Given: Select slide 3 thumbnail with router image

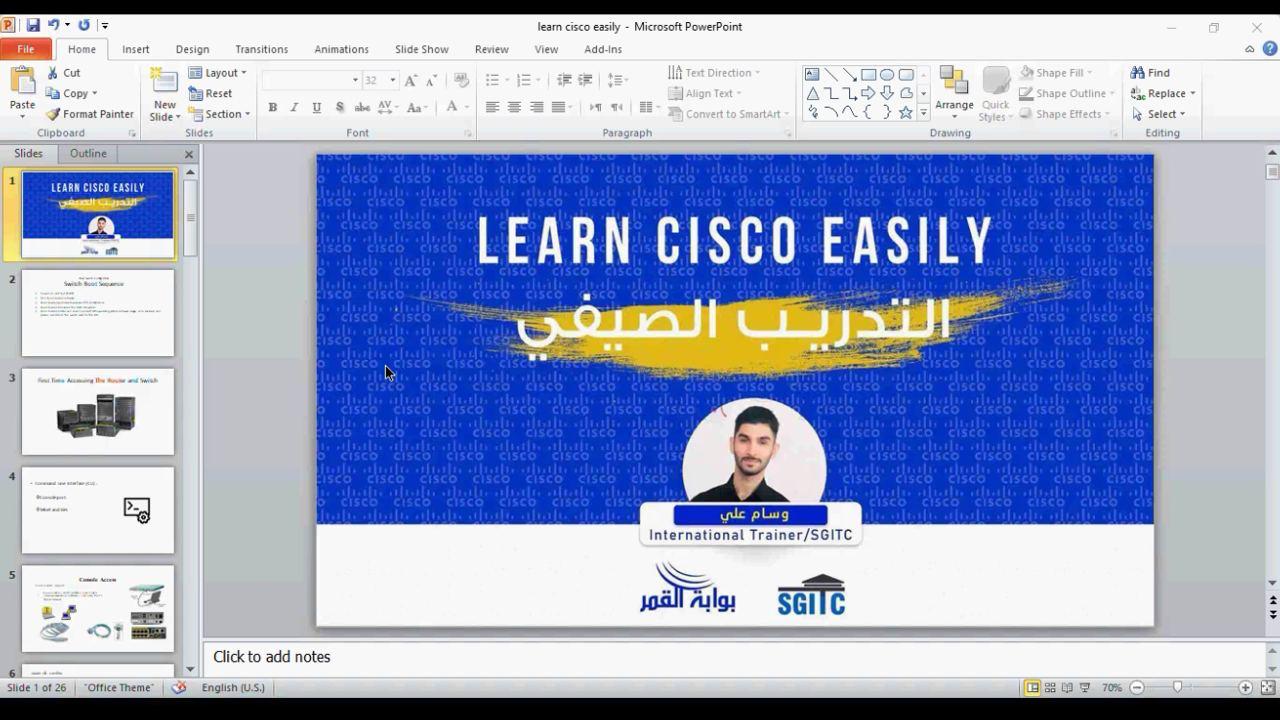Looking at the screenshot, I should 98,412.
